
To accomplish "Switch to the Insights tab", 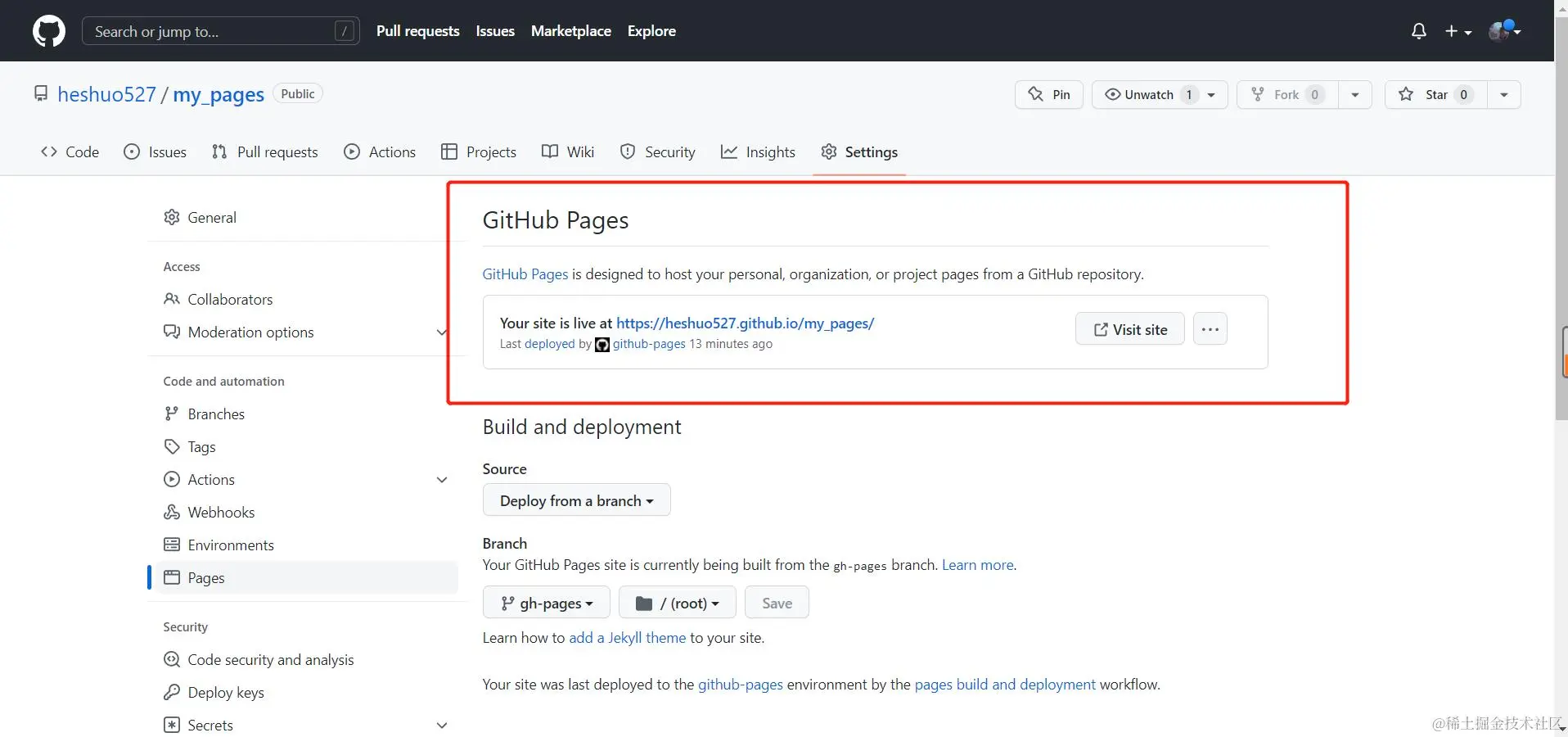I will point(758,152).
